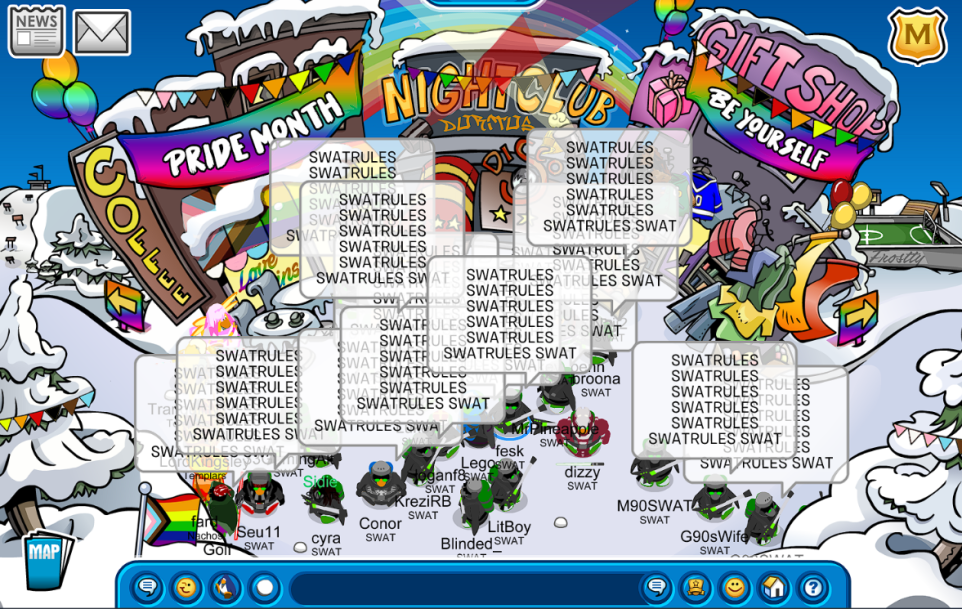Open help with the question mark icon

[x=813, y=588]
